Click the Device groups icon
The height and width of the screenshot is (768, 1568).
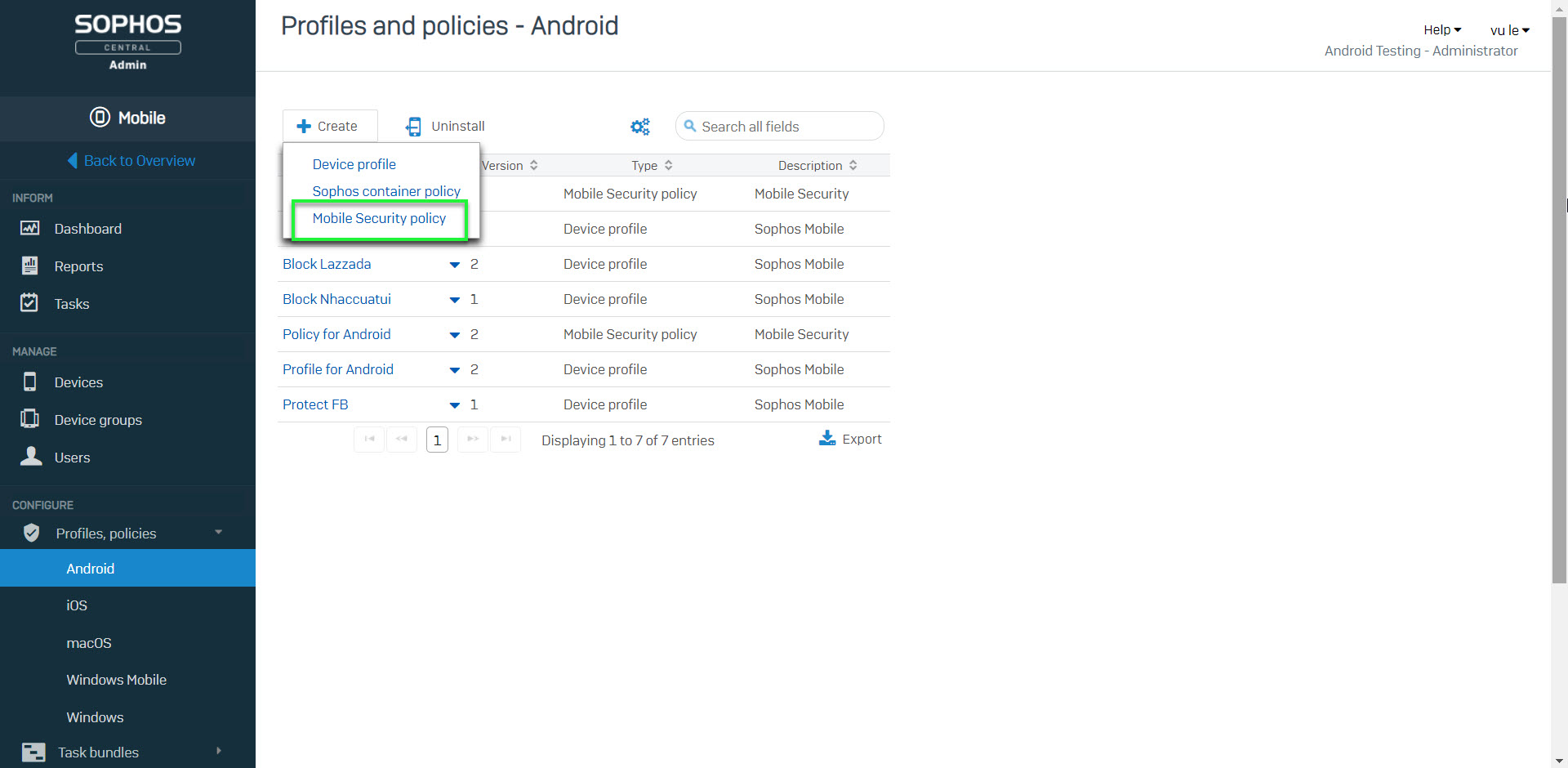(30, 418)
